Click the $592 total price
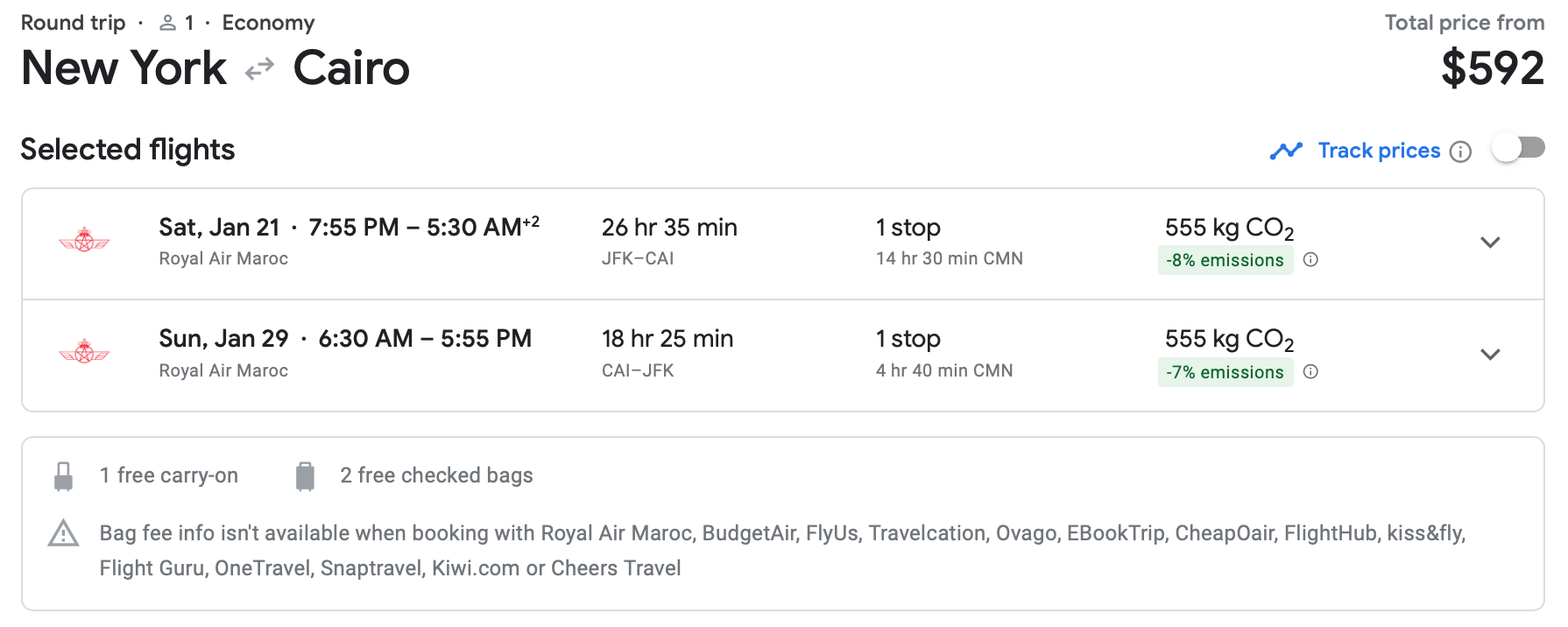Image resolution: width=1568 pixels, height=627 pixels. pyautogui.click(x=1492, y=68)
